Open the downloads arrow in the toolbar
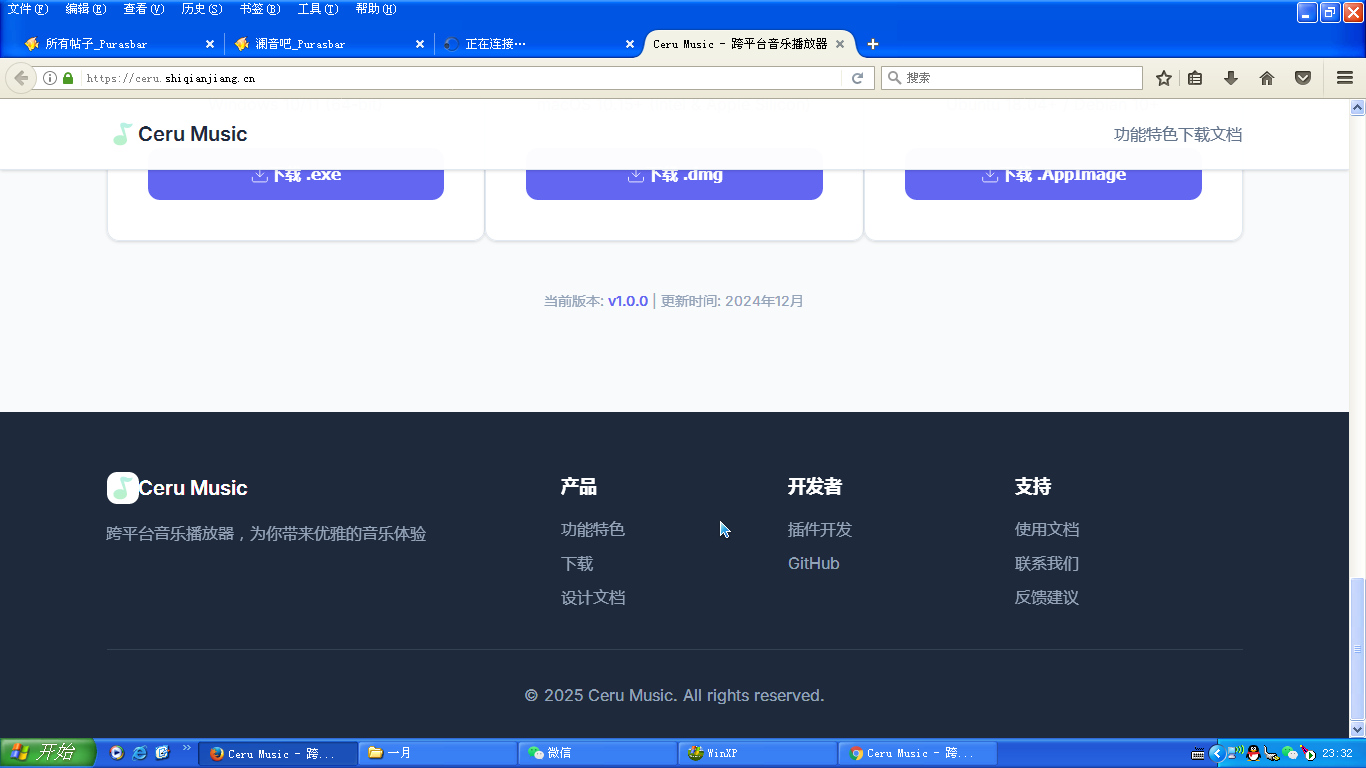The image size is (1366, 768). tap(1231, 78)
